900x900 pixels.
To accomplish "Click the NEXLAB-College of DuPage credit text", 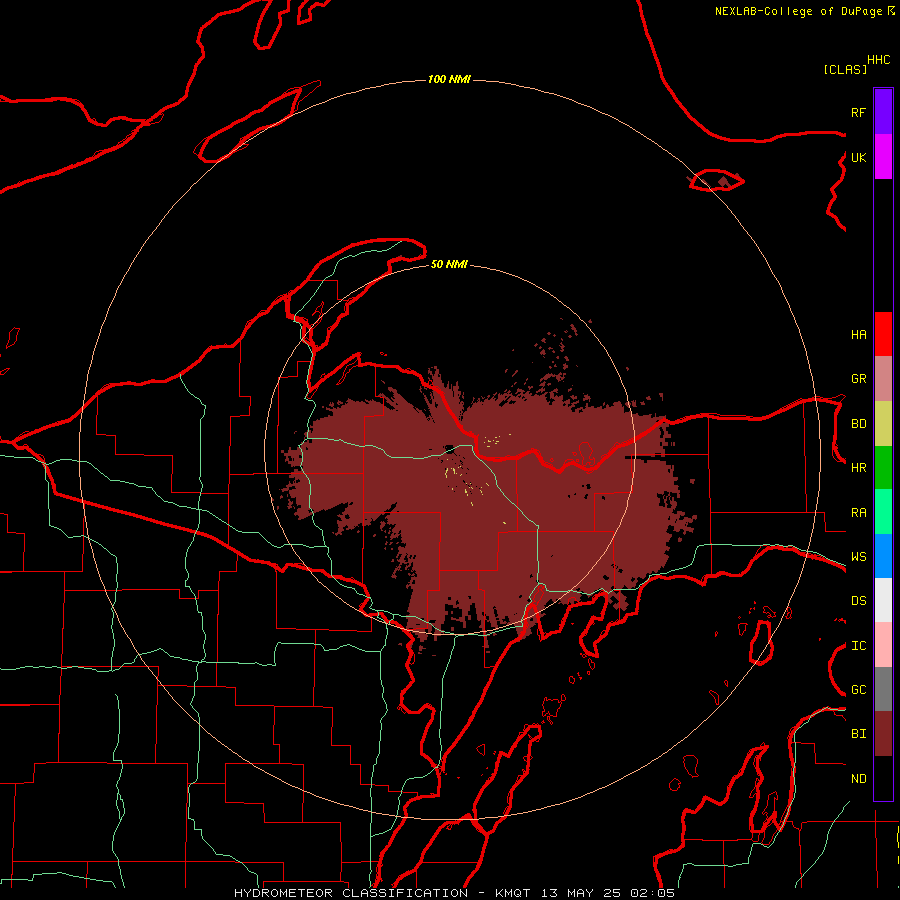I will click(x=798, y=11).
